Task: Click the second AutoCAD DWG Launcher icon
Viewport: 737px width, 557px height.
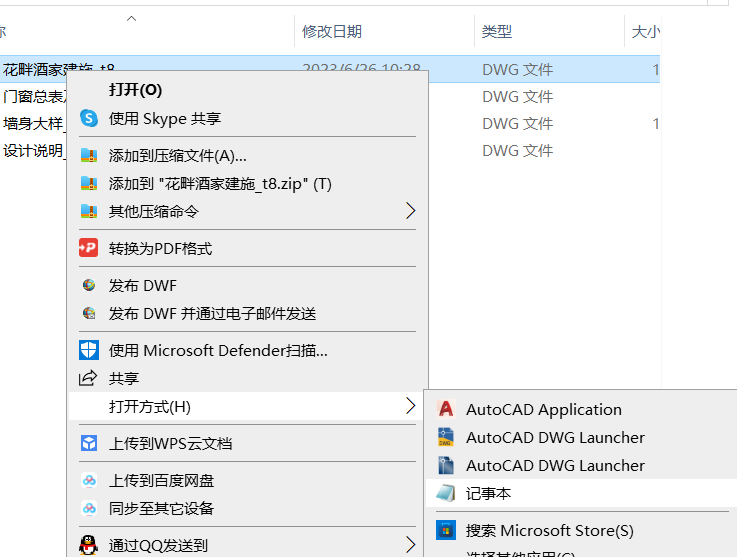Action: [446, 465]
